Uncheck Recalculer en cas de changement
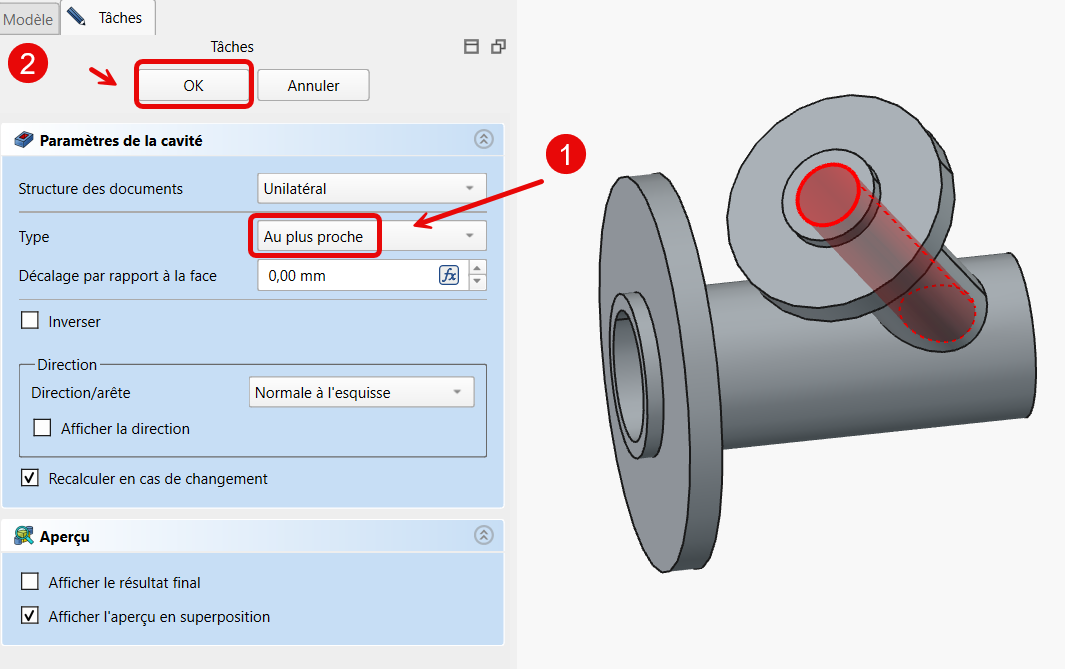Screen dimensions: 1065x669 [x=31, y=479]
